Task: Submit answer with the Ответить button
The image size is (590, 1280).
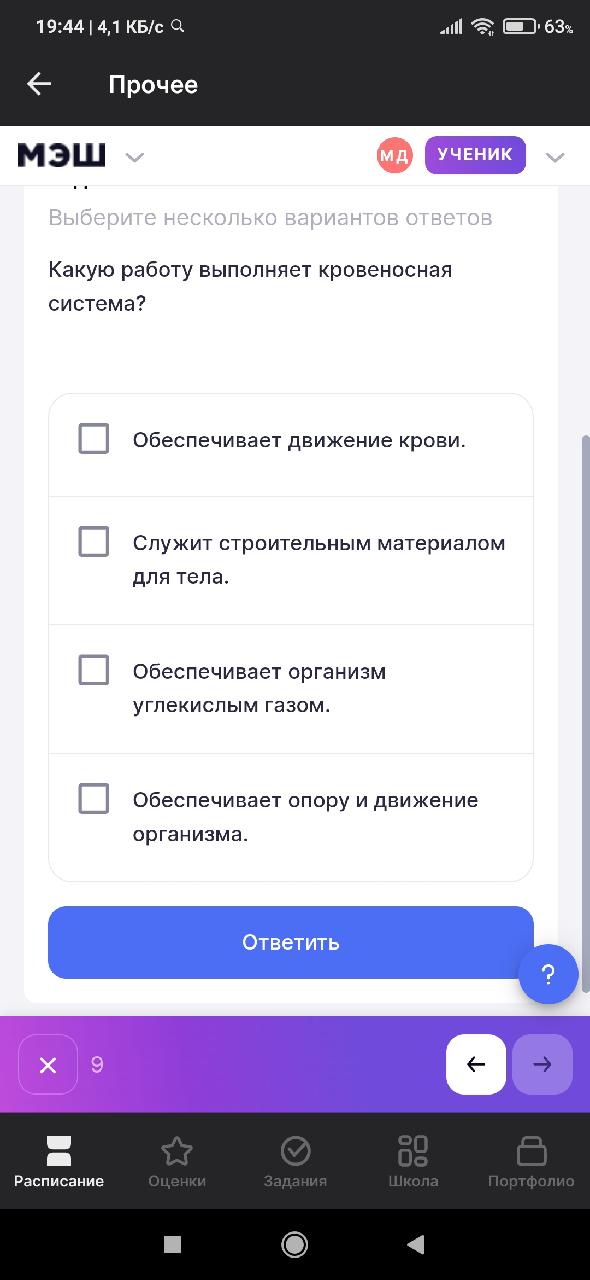Action: [x=291, y=942]
